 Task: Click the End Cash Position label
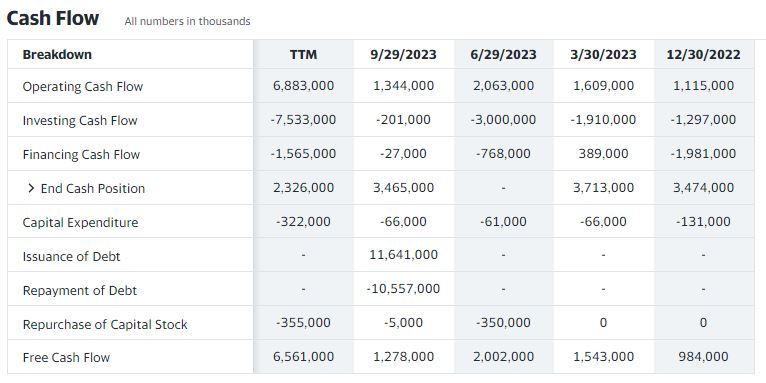pyautogui.click(x=93, y=189)
